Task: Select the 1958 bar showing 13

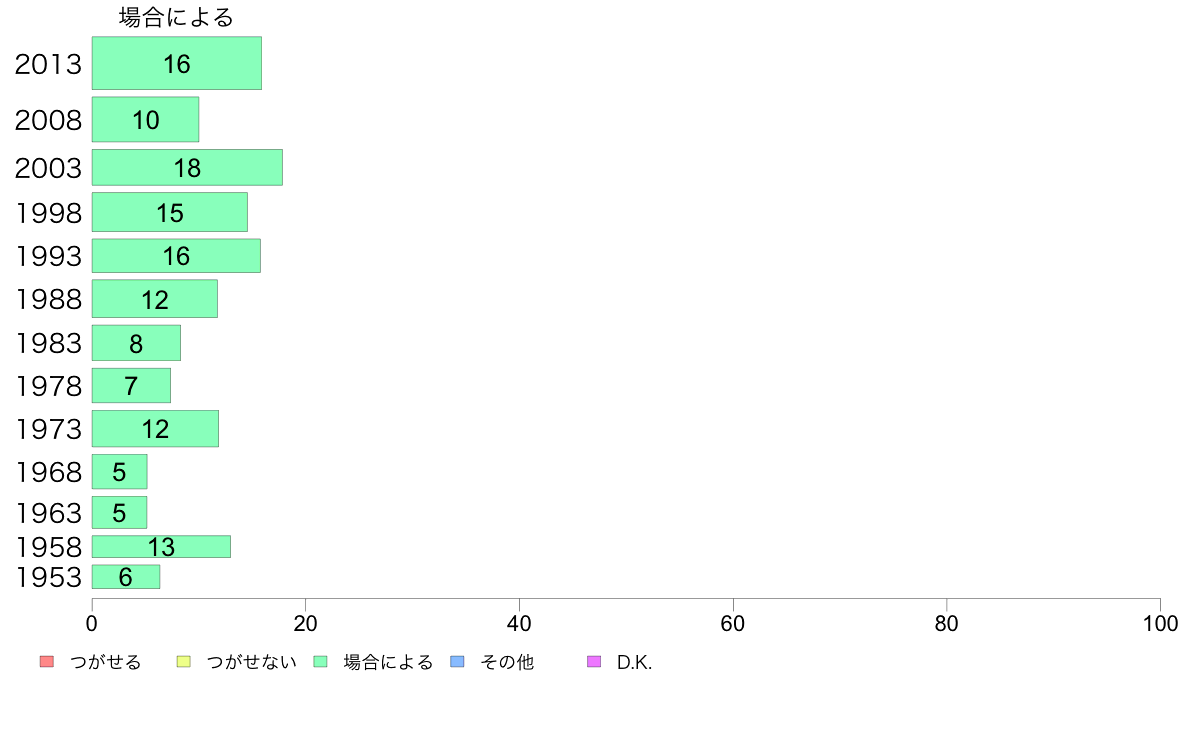Action: (161, 547)
